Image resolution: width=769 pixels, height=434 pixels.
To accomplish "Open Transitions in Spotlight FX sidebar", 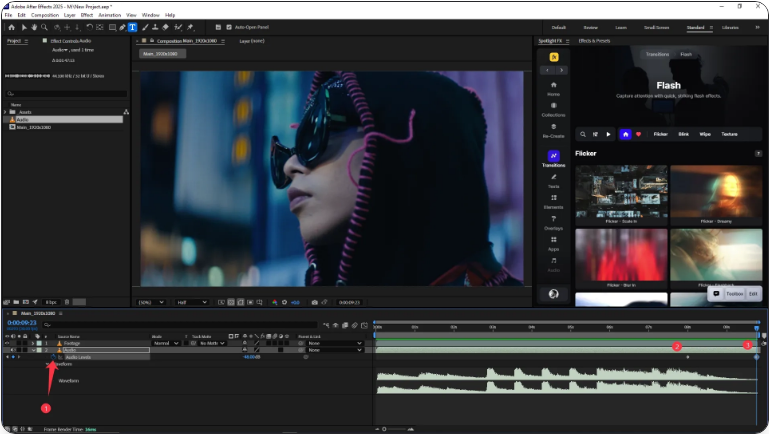I will tap(553, 158).
